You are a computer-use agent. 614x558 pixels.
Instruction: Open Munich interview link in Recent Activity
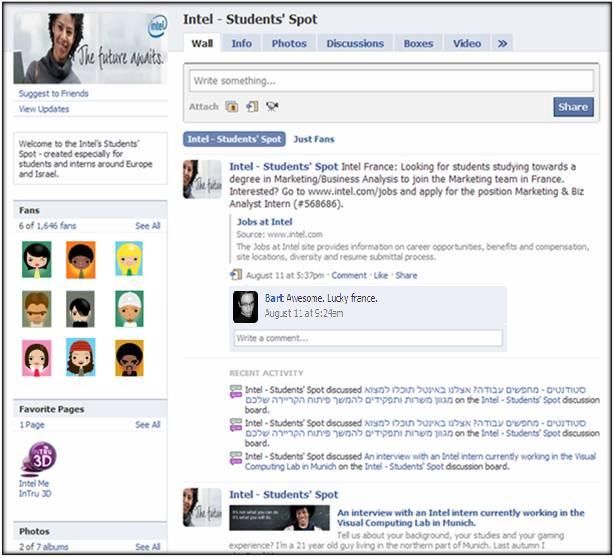coord(420,461)
